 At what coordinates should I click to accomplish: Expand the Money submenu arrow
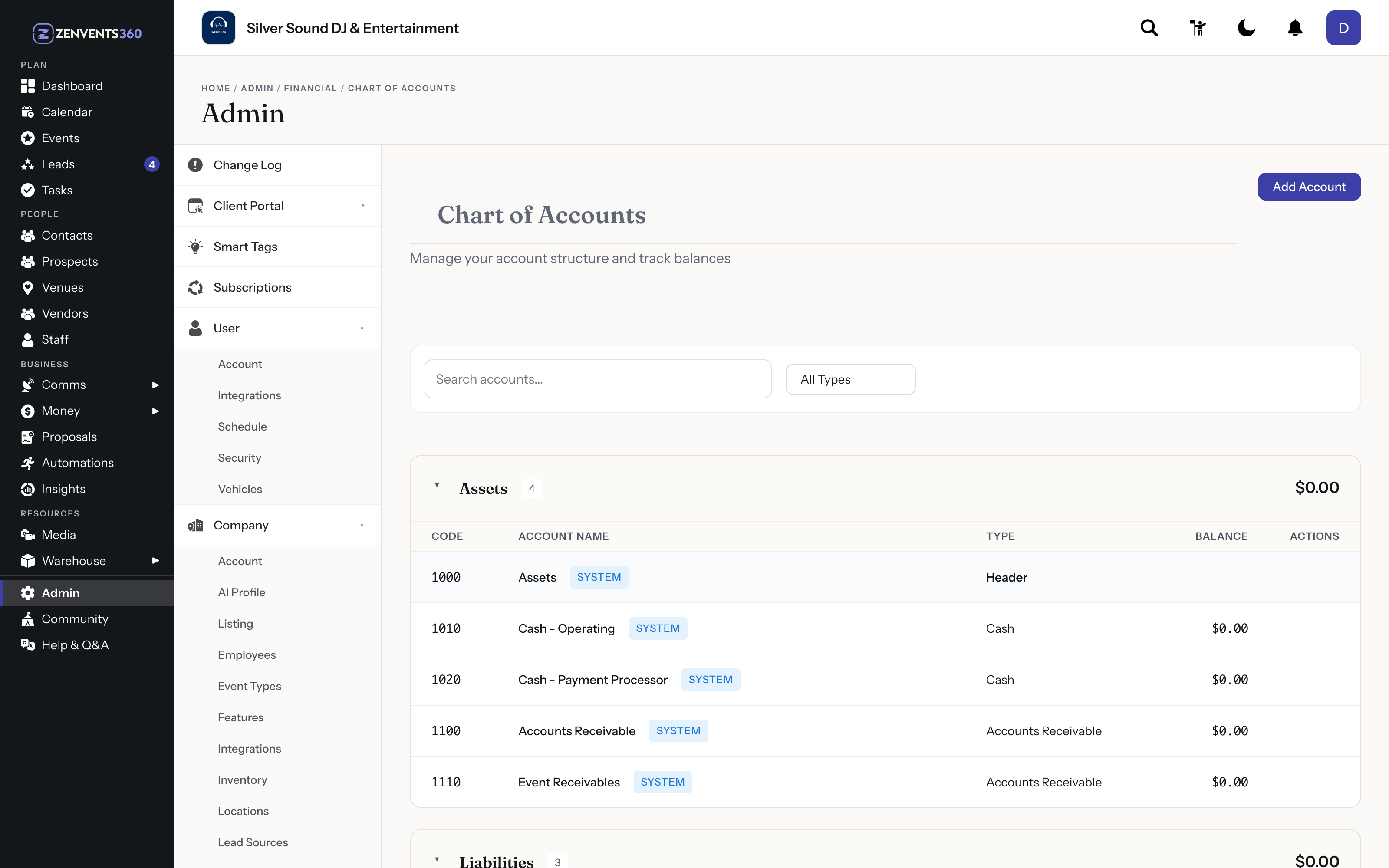(155, 411)
